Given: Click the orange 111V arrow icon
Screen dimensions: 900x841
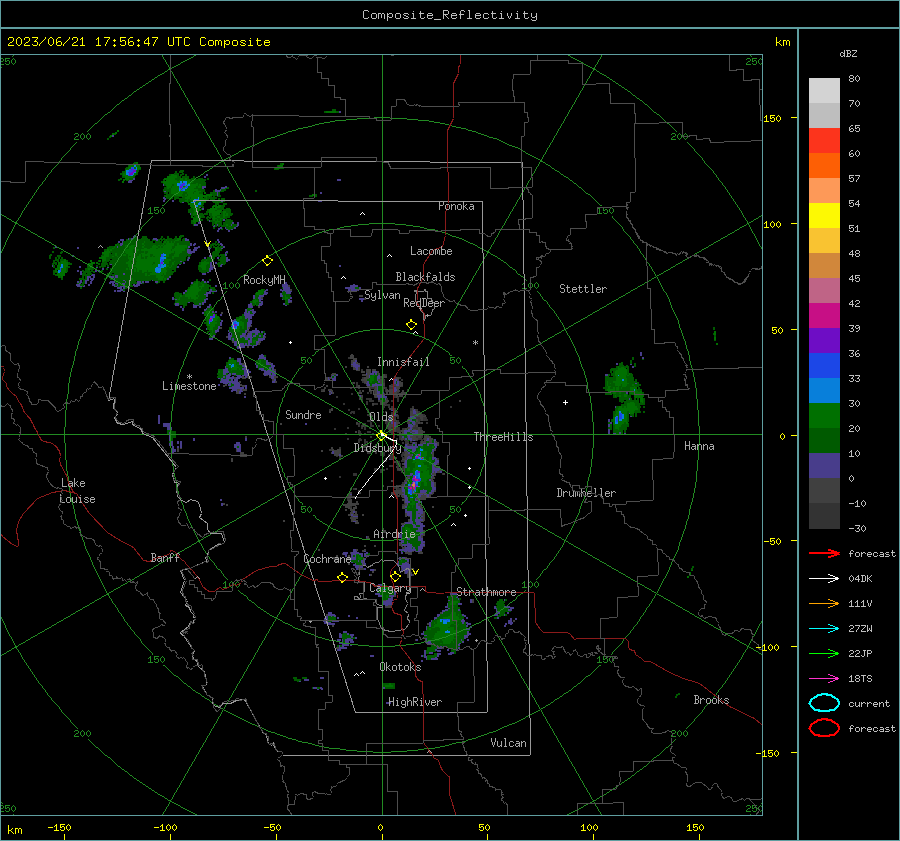Looking at the screenshot, I should tap(824, 603).
